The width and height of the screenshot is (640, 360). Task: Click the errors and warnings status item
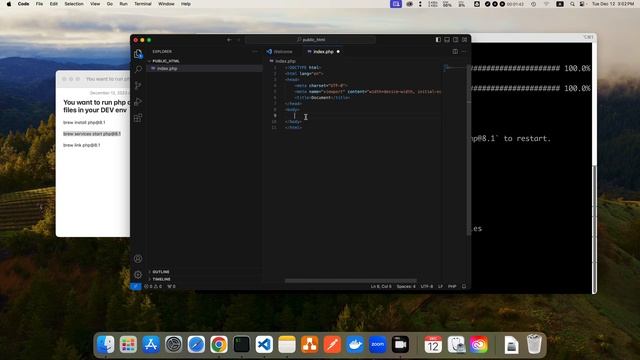click(153, 287)
